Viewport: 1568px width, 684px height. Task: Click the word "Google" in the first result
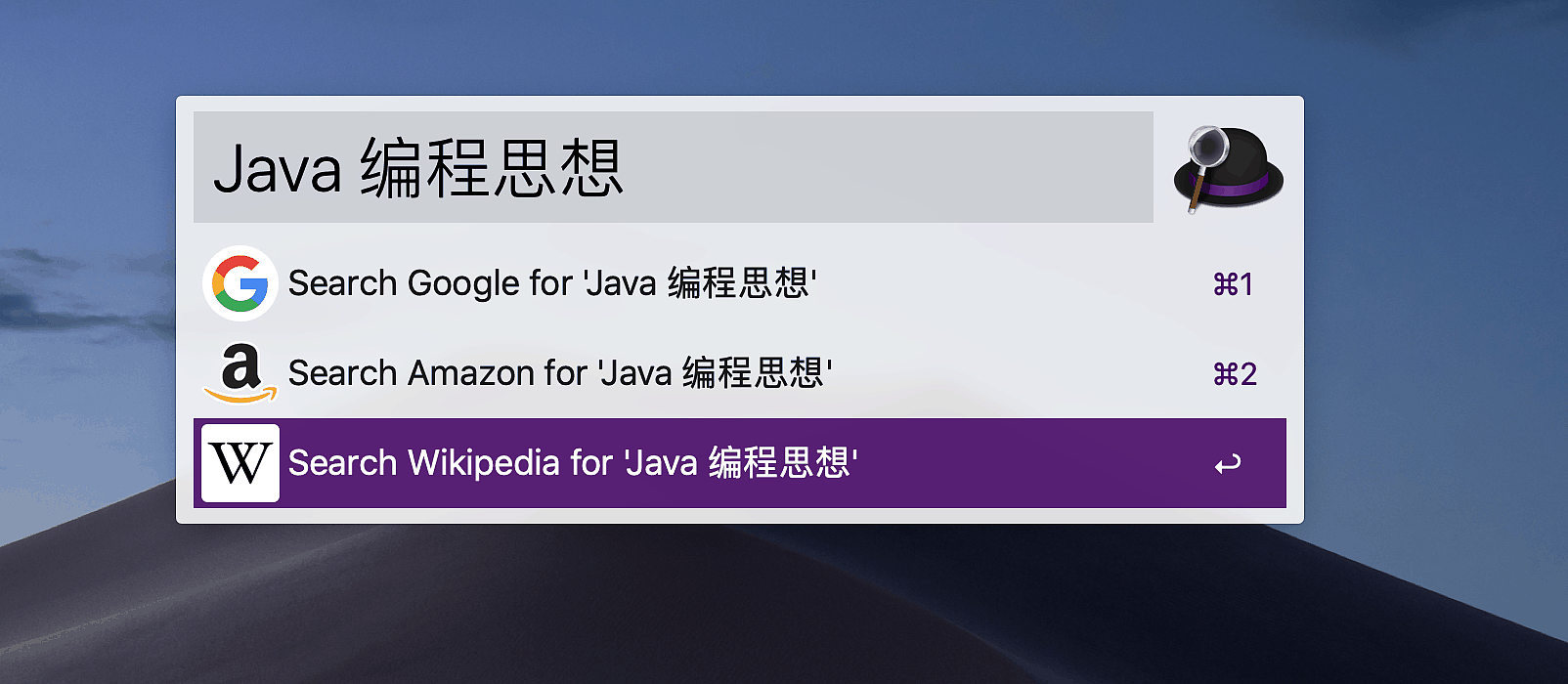pyautogui.click(x=463, y=283)
